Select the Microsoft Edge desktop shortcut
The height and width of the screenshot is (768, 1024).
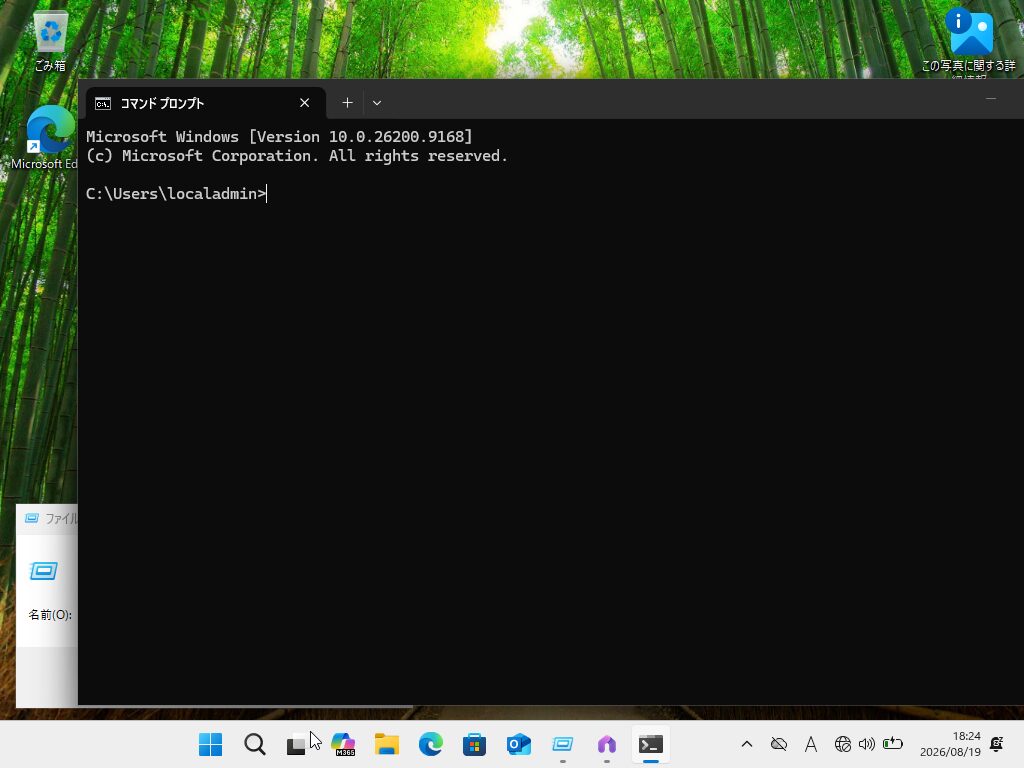coord(44,138)
